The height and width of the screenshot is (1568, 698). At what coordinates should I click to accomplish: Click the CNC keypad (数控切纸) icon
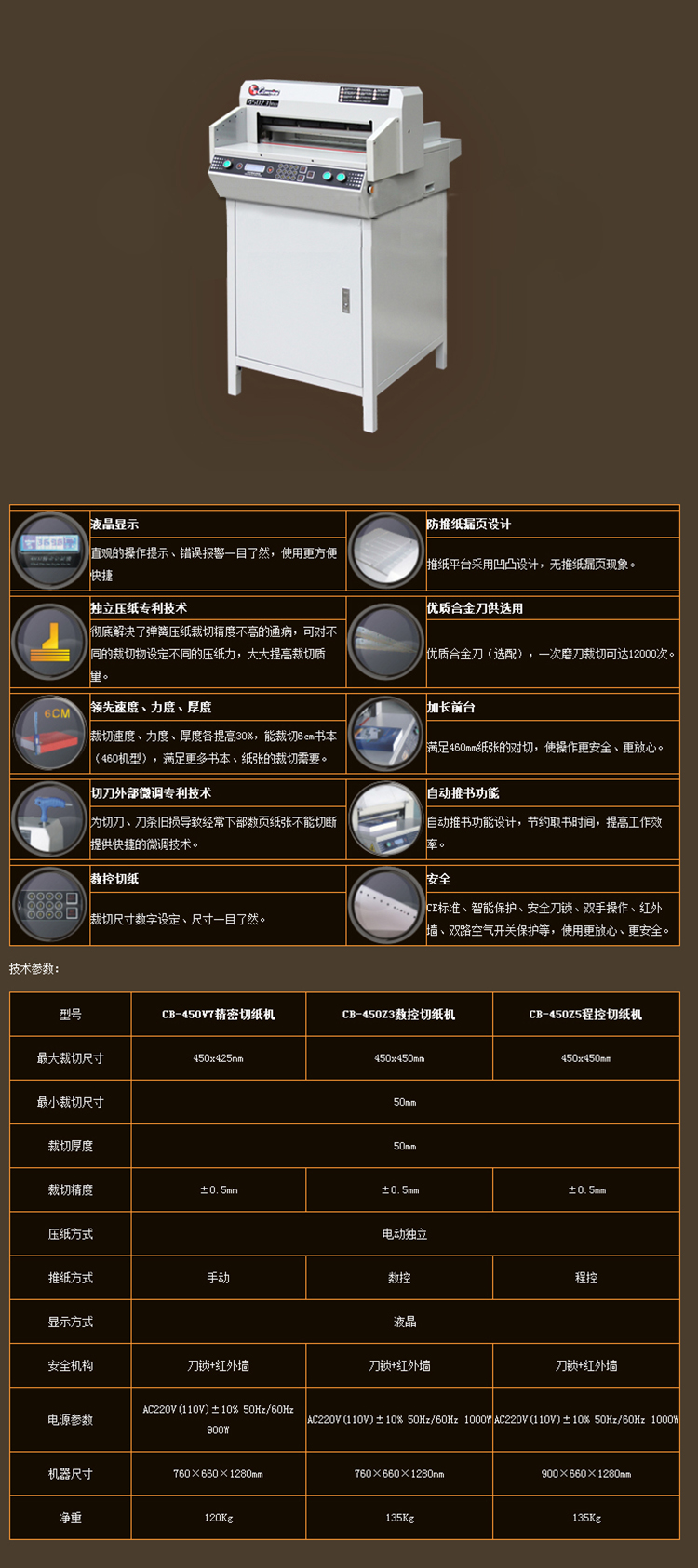click(50, 905)
